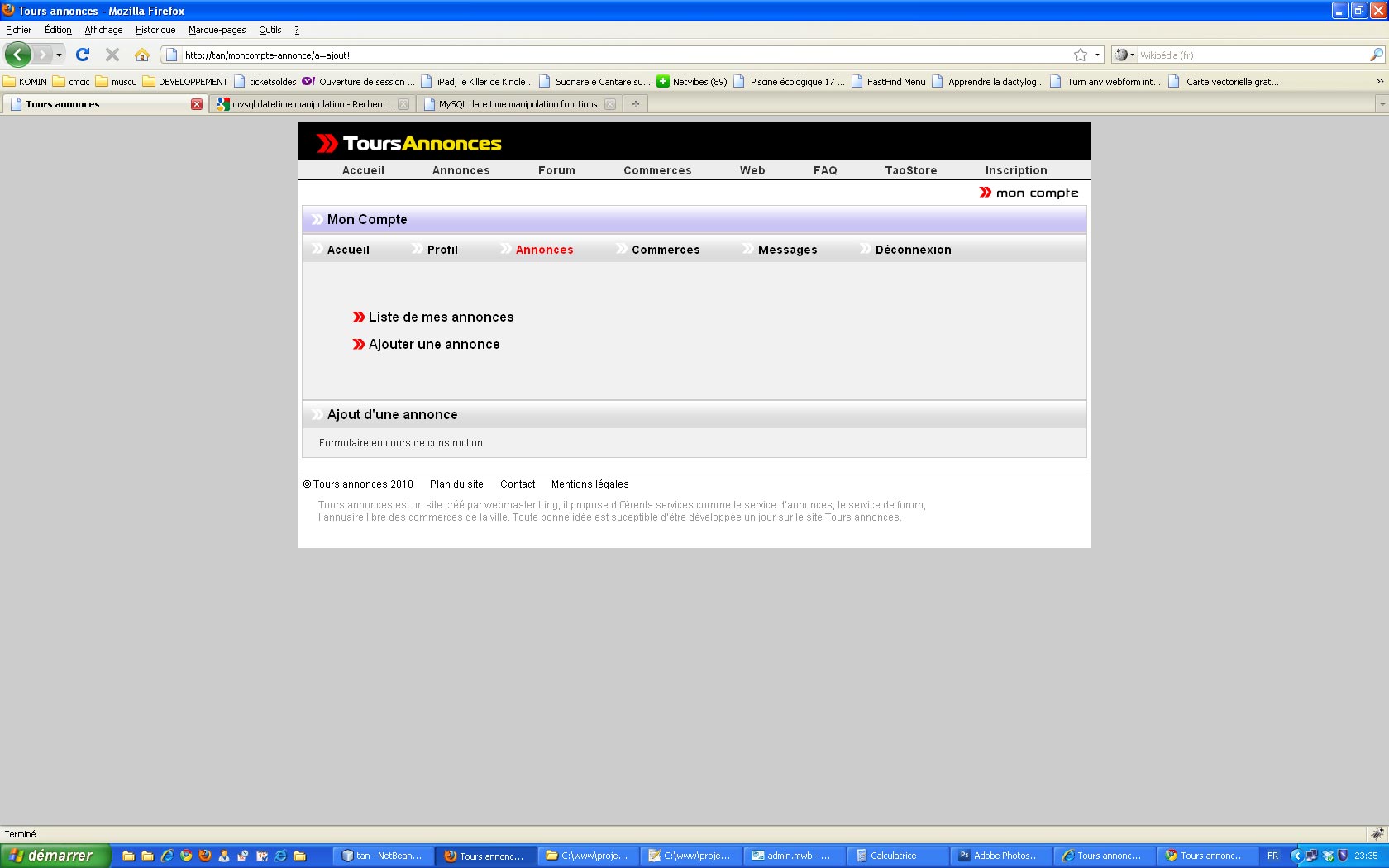This screenshot has width=1389, height=868.
Task: Click in the Wikipédia search field
Action: pos(1253,55)
